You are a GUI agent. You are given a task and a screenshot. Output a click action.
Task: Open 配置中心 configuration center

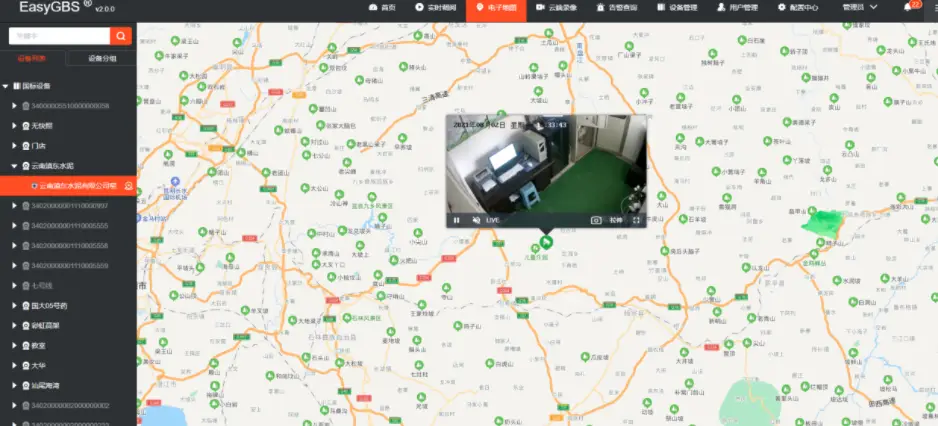point(797,8)
